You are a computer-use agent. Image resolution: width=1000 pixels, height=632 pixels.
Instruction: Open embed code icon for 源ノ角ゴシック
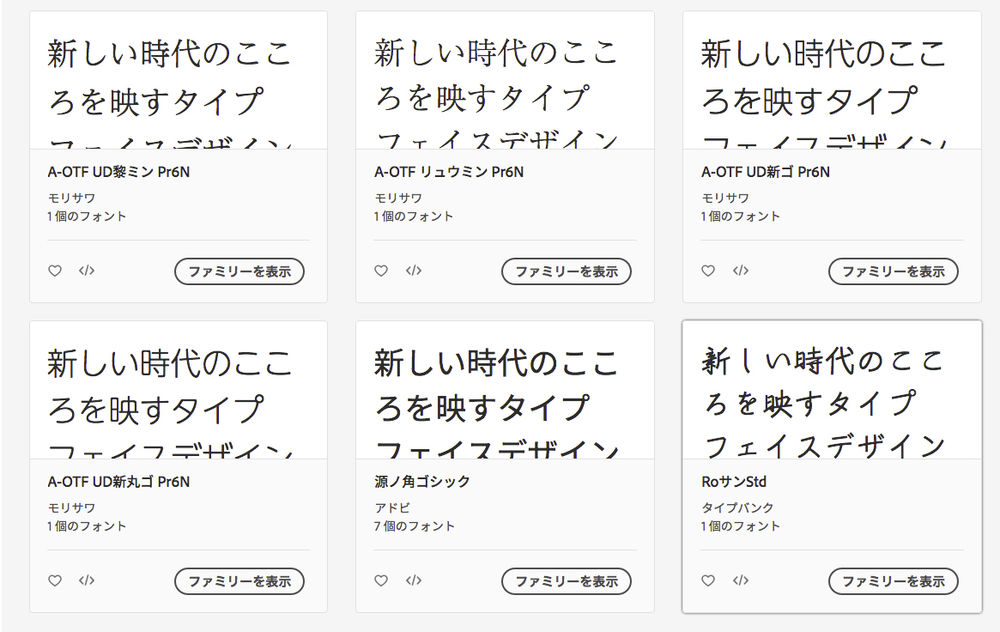pos(414,580)
